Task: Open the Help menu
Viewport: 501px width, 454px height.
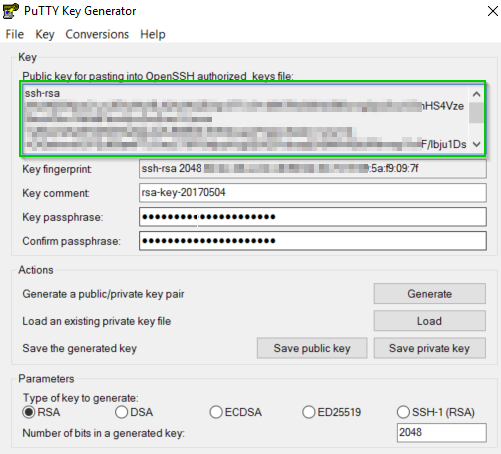Action: point(153,34)
